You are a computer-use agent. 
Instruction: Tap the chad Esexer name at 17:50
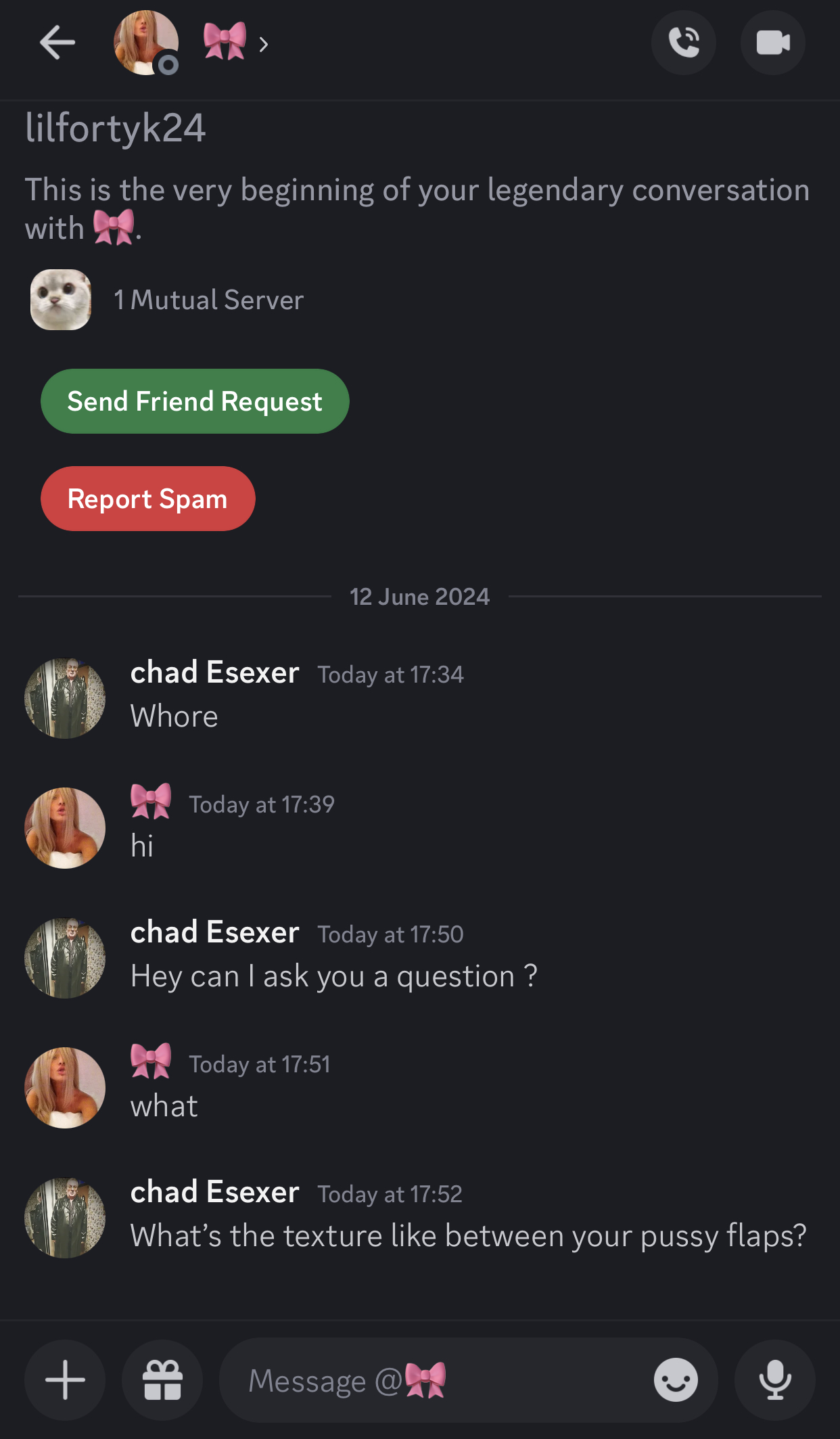point(214,932)
